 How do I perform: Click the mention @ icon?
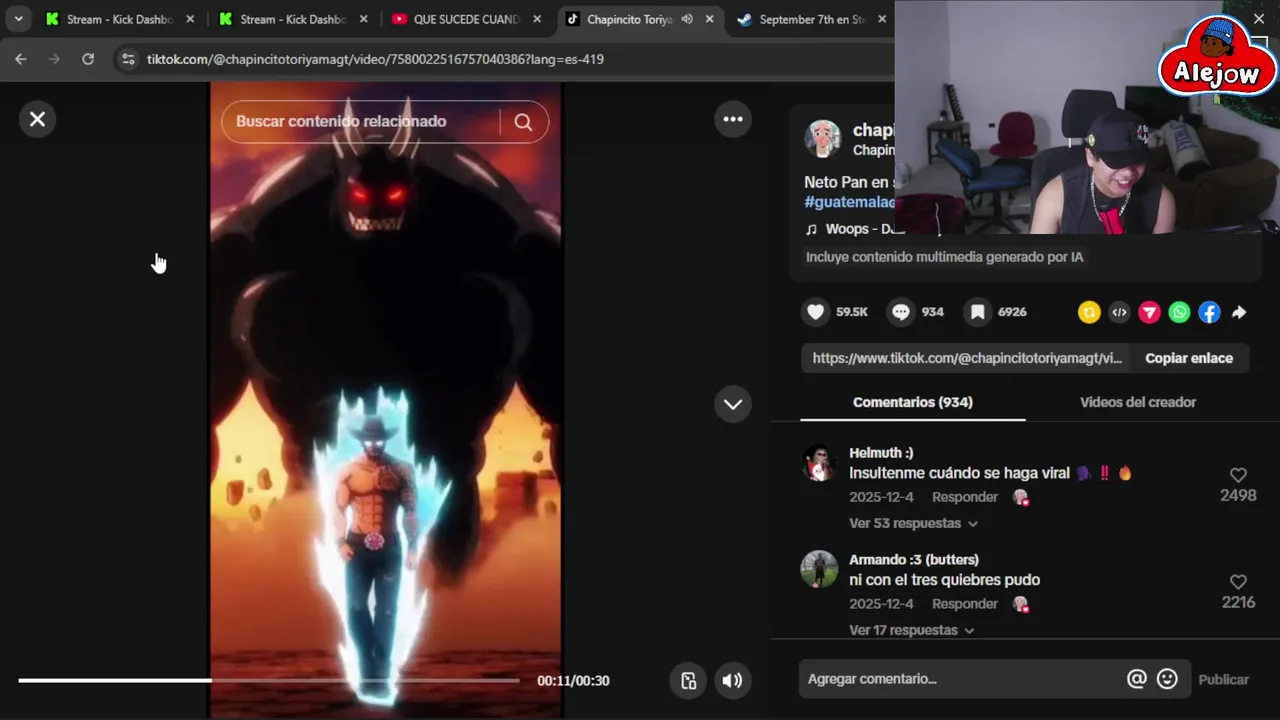1137,679
